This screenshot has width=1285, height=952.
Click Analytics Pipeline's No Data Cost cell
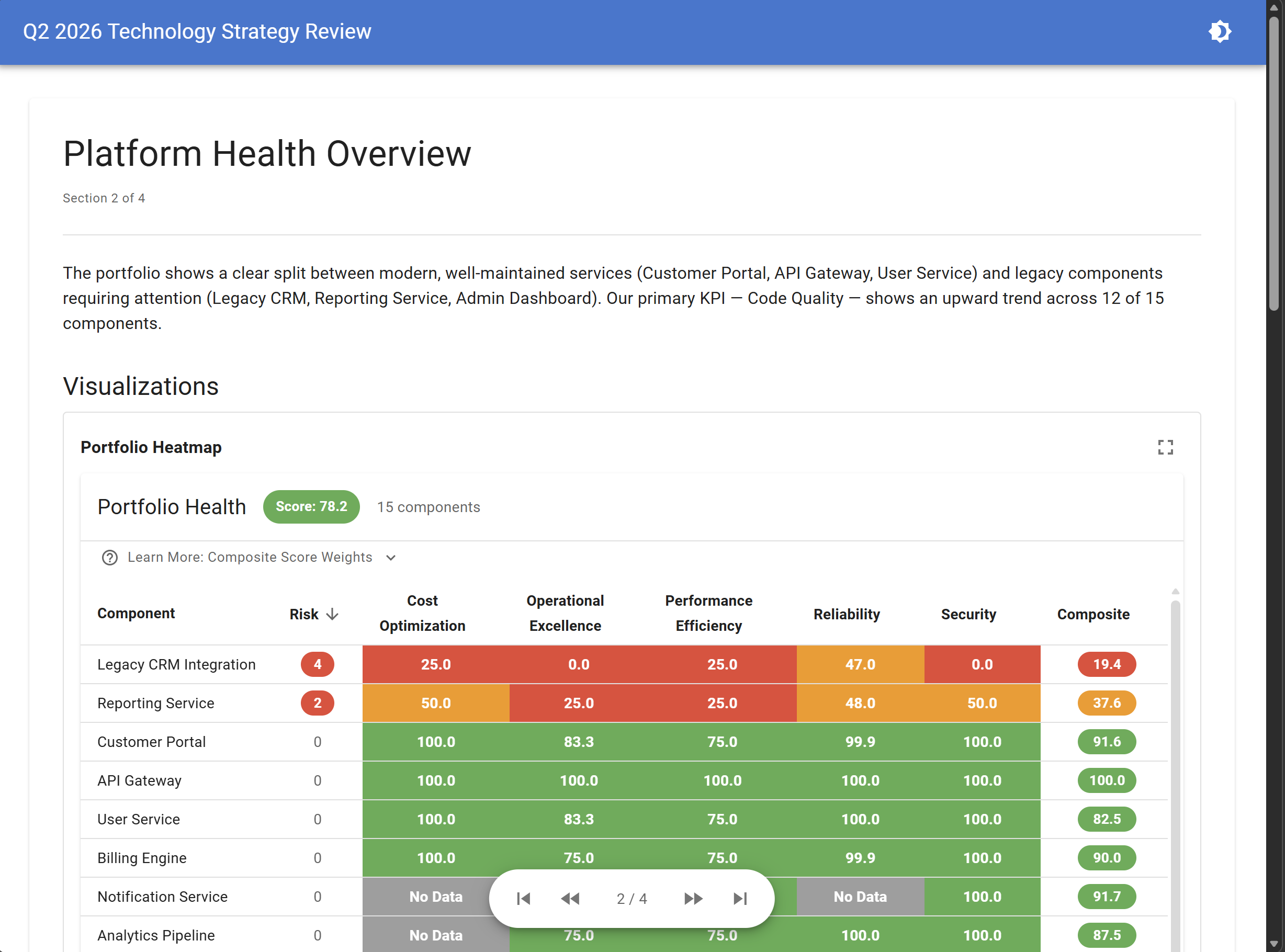tap(436, 935)
